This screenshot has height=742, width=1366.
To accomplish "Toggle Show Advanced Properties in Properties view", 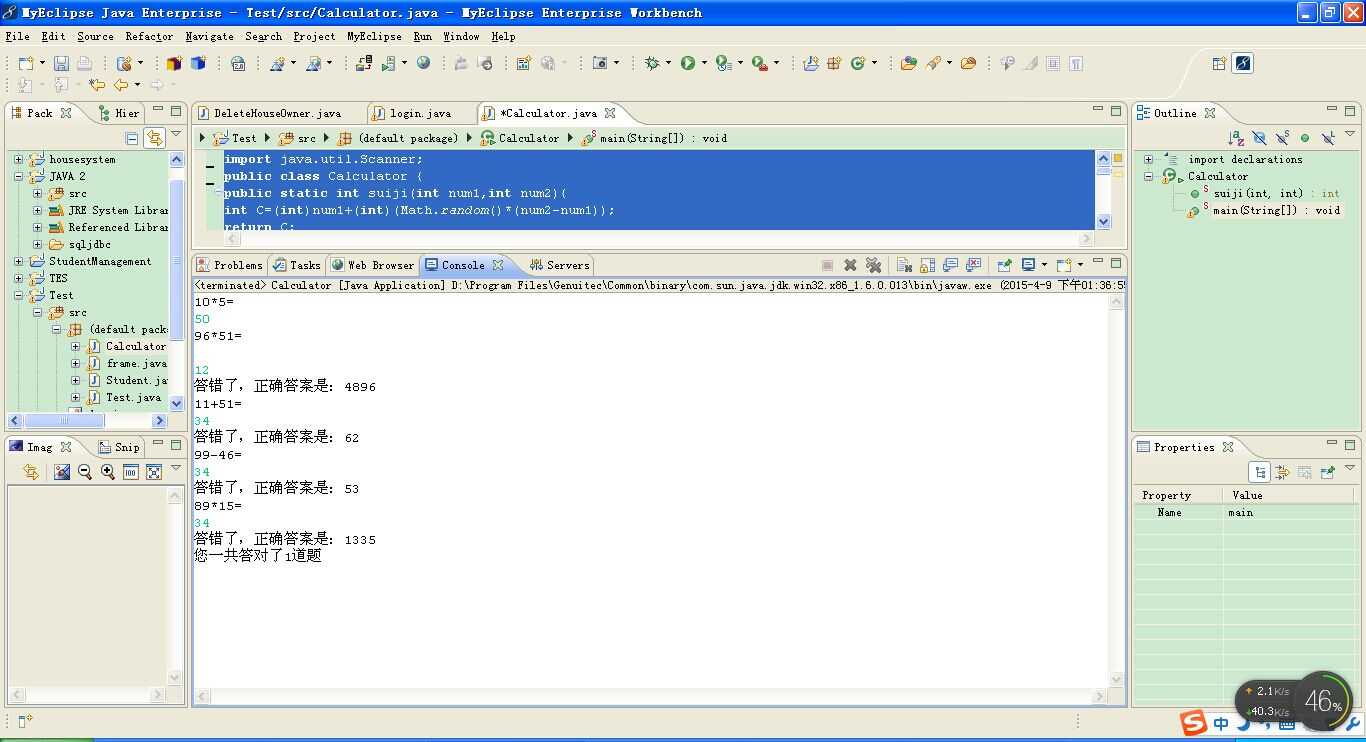I will coord(1282,472).
